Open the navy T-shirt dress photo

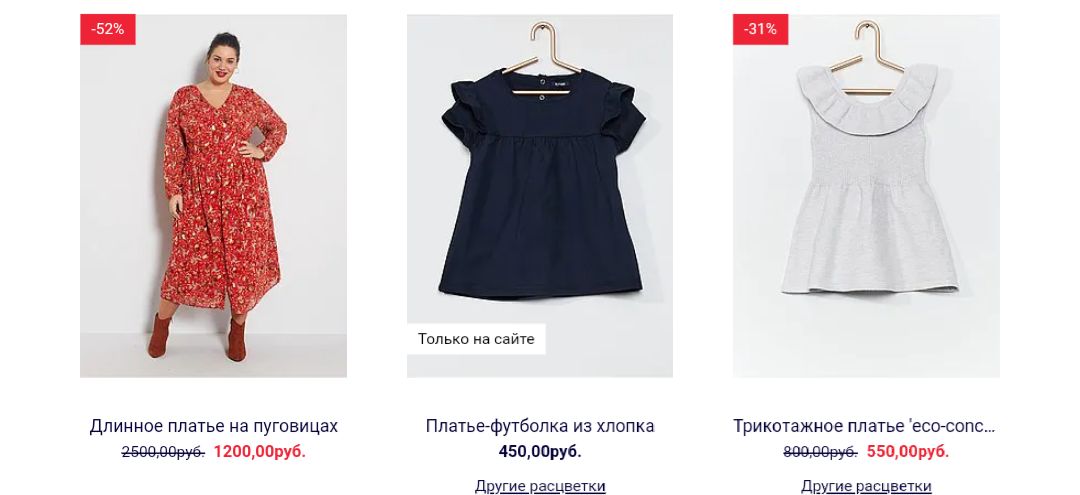pyautogui.click(x=540, y=196)
